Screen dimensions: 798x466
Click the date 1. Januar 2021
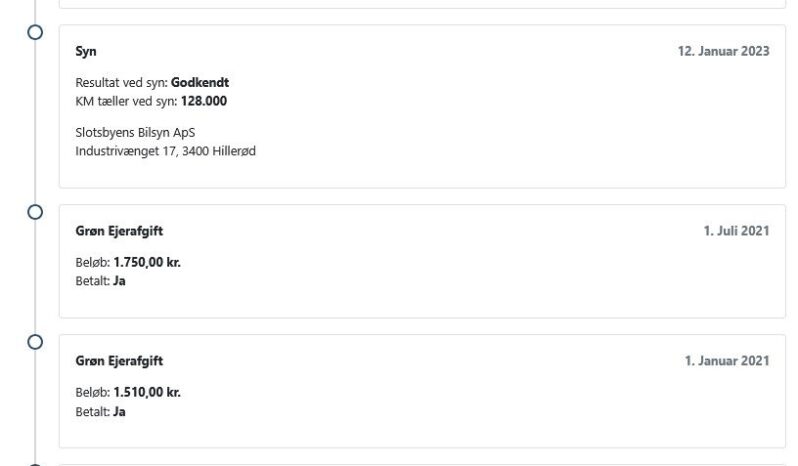tap(727, 361)
